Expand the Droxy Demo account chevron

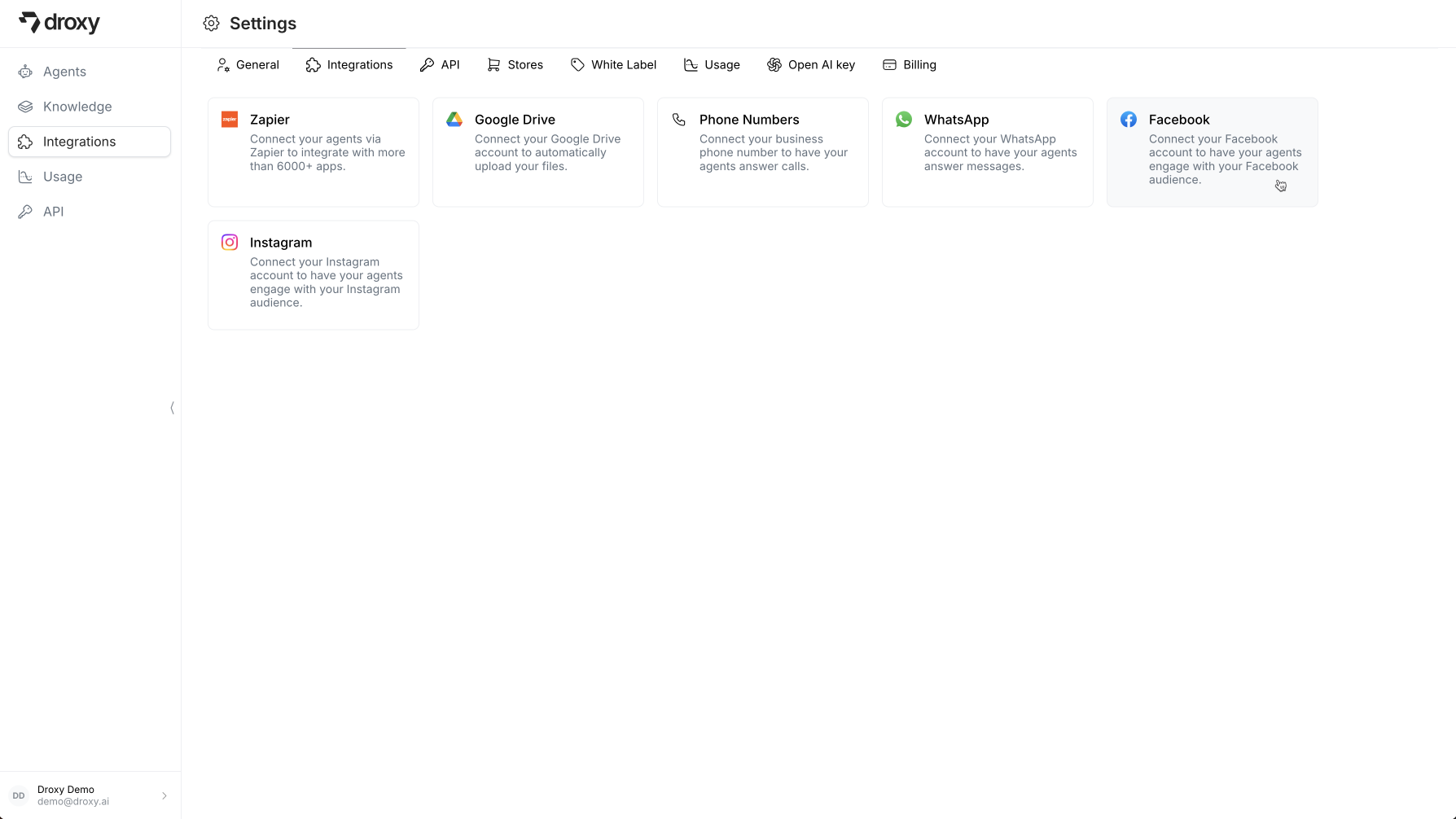click(164, 795)
